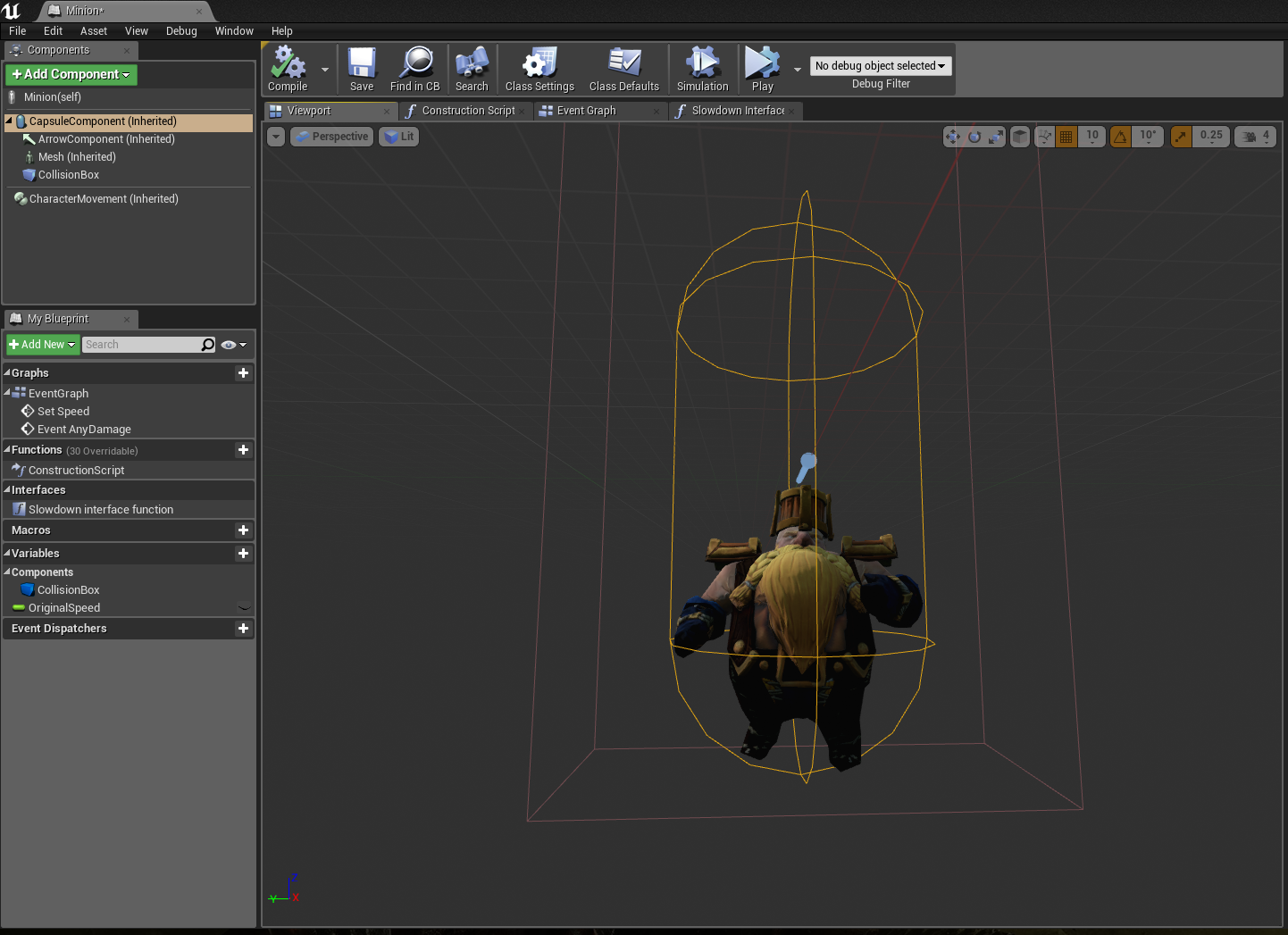Image resolution: width=1288 pixels, height=935 pixels.
Task: Toggle rotation angle snapping
Action: [x=1120, y=137]
